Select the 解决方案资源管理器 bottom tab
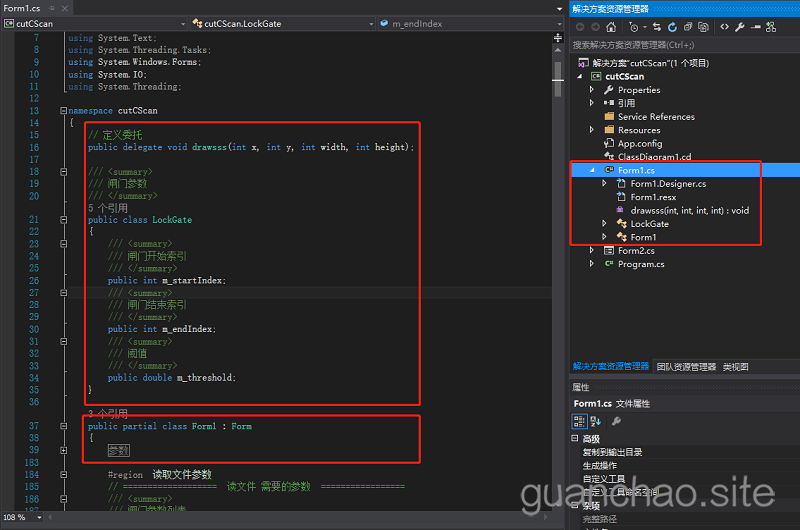The image size is (800, 530). click(x=610, y=366)
